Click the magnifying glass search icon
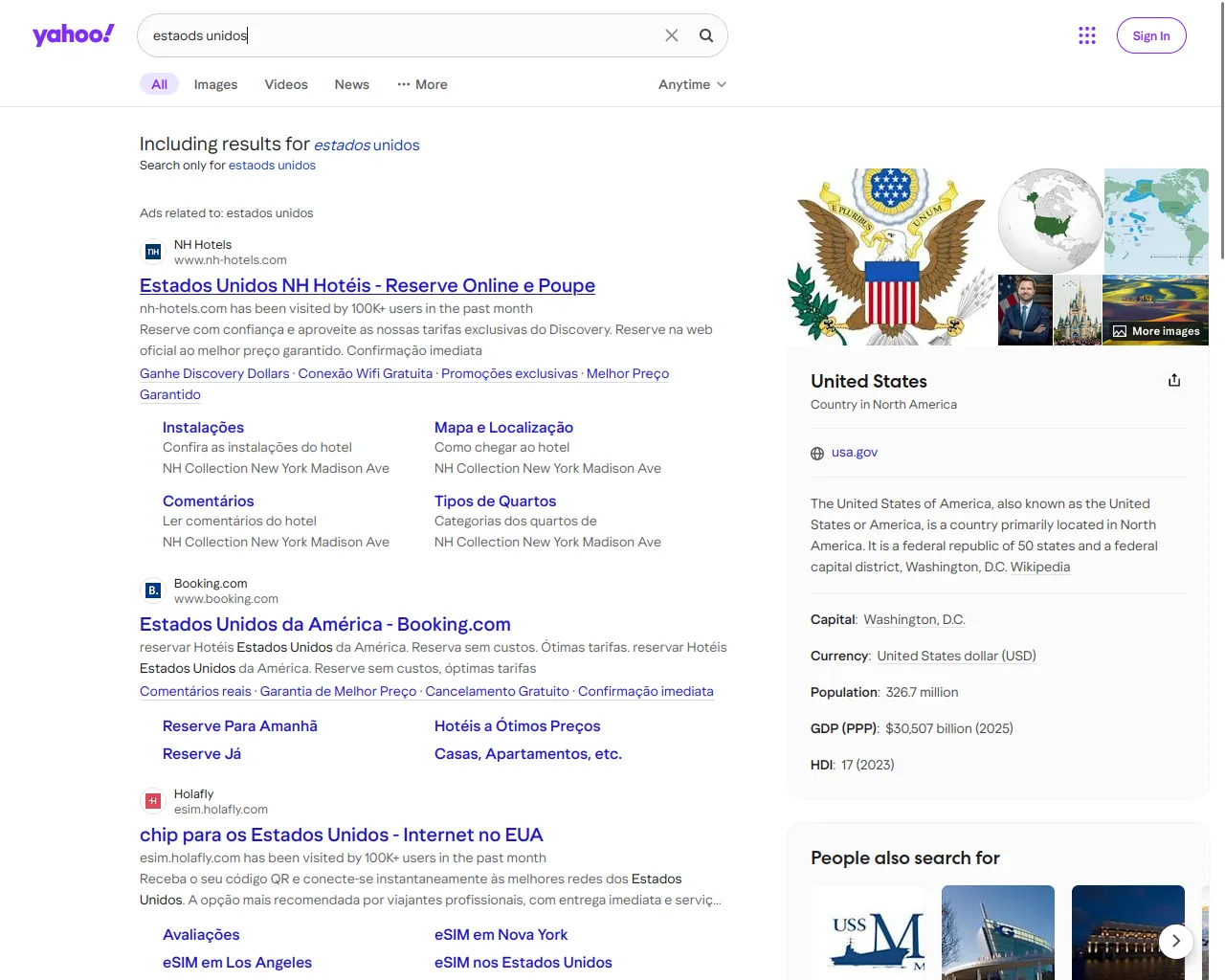1225x980 pixels. [706, 35]
